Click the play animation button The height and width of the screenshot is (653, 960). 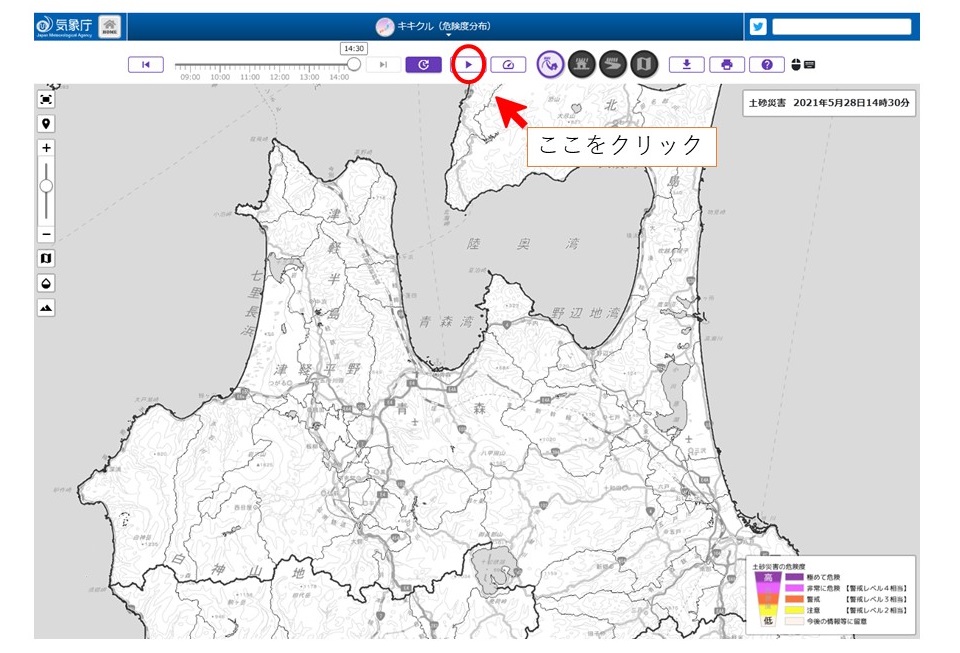click(x=468, y=64)
